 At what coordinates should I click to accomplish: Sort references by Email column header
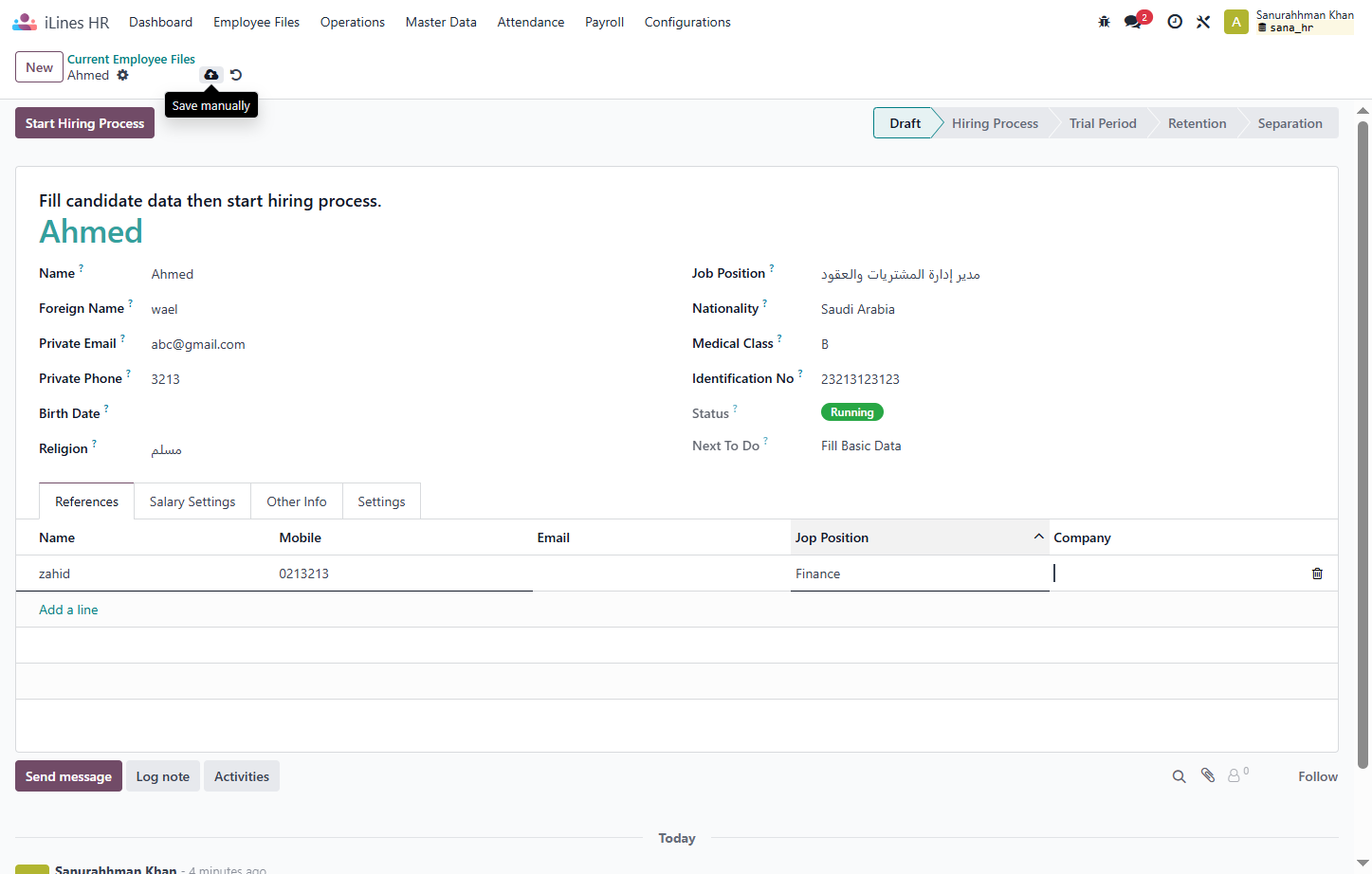click(662, 537)
